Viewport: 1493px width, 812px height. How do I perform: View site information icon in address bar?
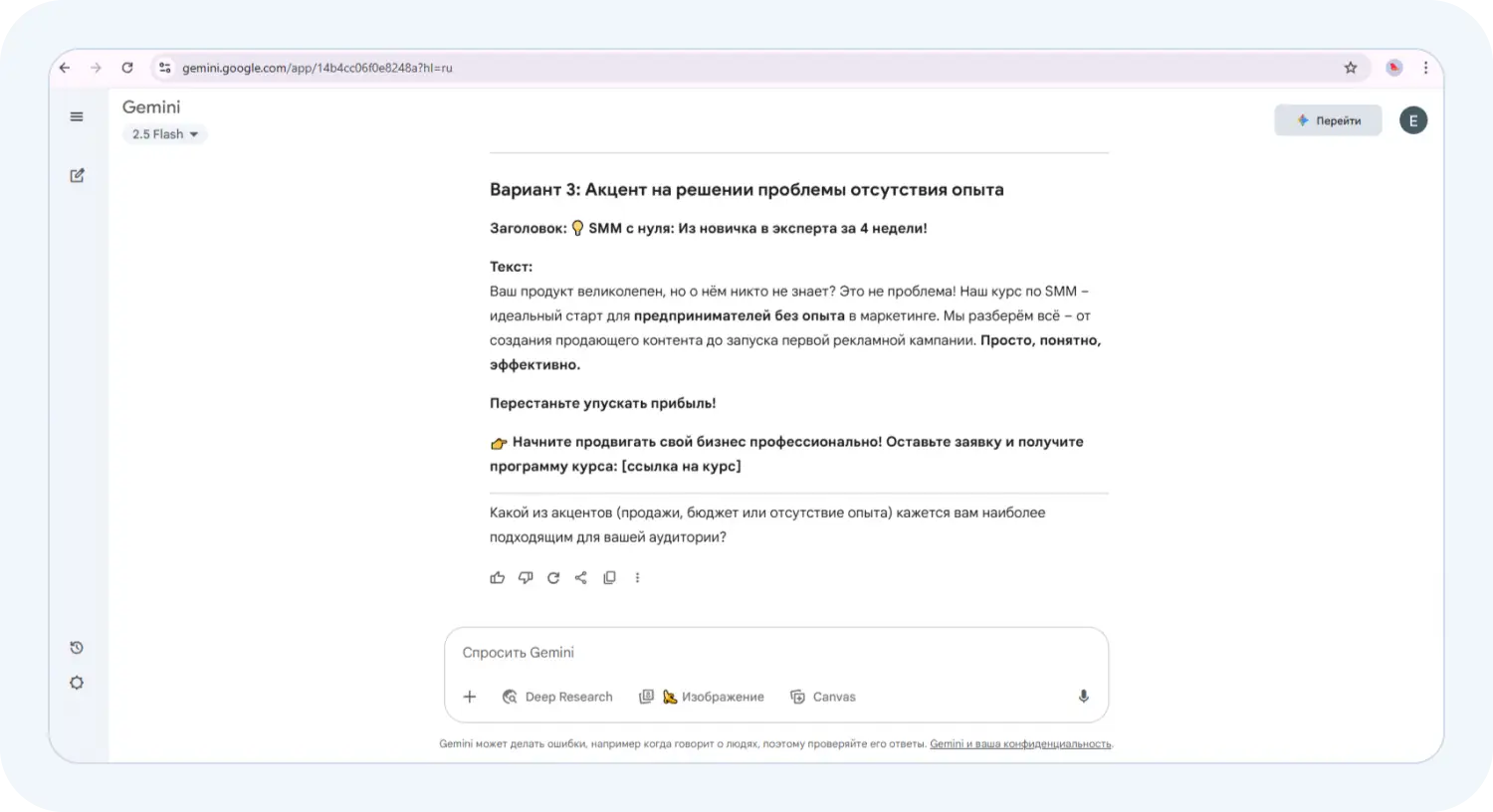[x=165, y=68]
